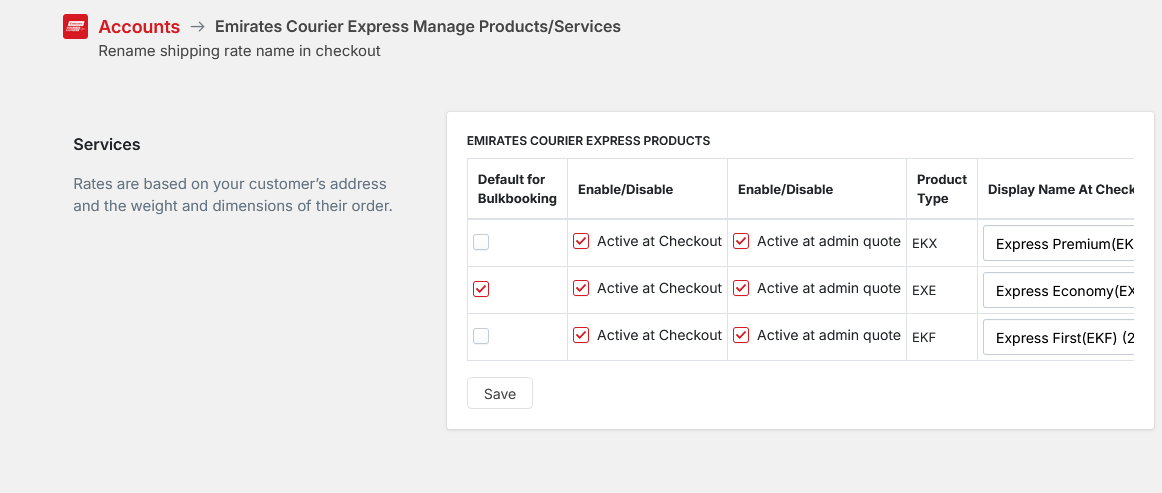1162x493 pixels.
Task: Click the Display Name At Checkout header
Action: tap(1060, 189)
